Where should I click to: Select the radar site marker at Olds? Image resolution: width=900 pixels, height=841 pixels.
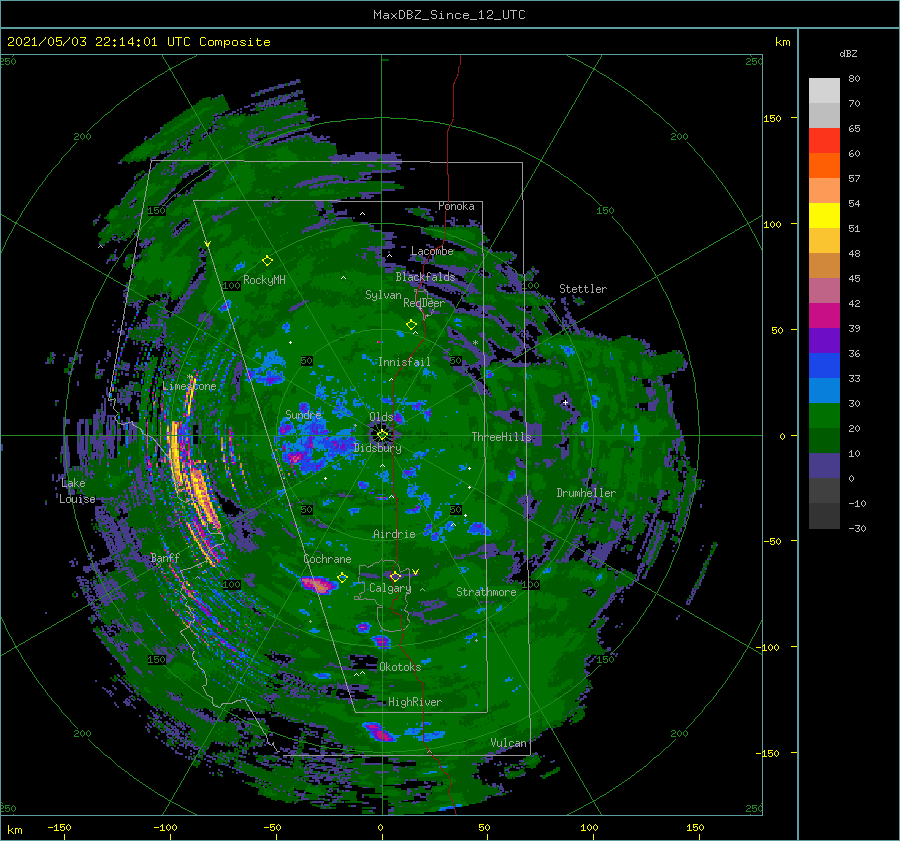[382, 435]
